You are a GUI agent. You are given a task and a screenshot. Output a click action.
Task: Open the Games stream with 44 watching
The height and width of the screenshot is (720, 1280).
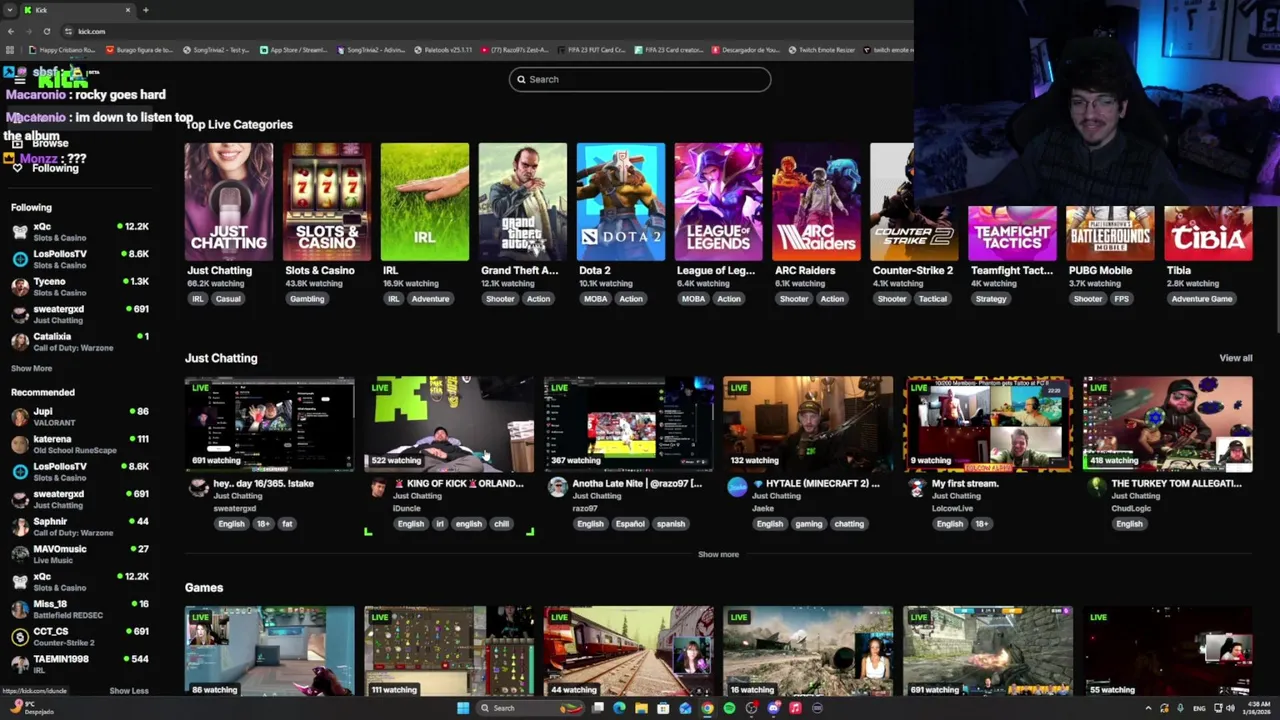coord(629,651)
